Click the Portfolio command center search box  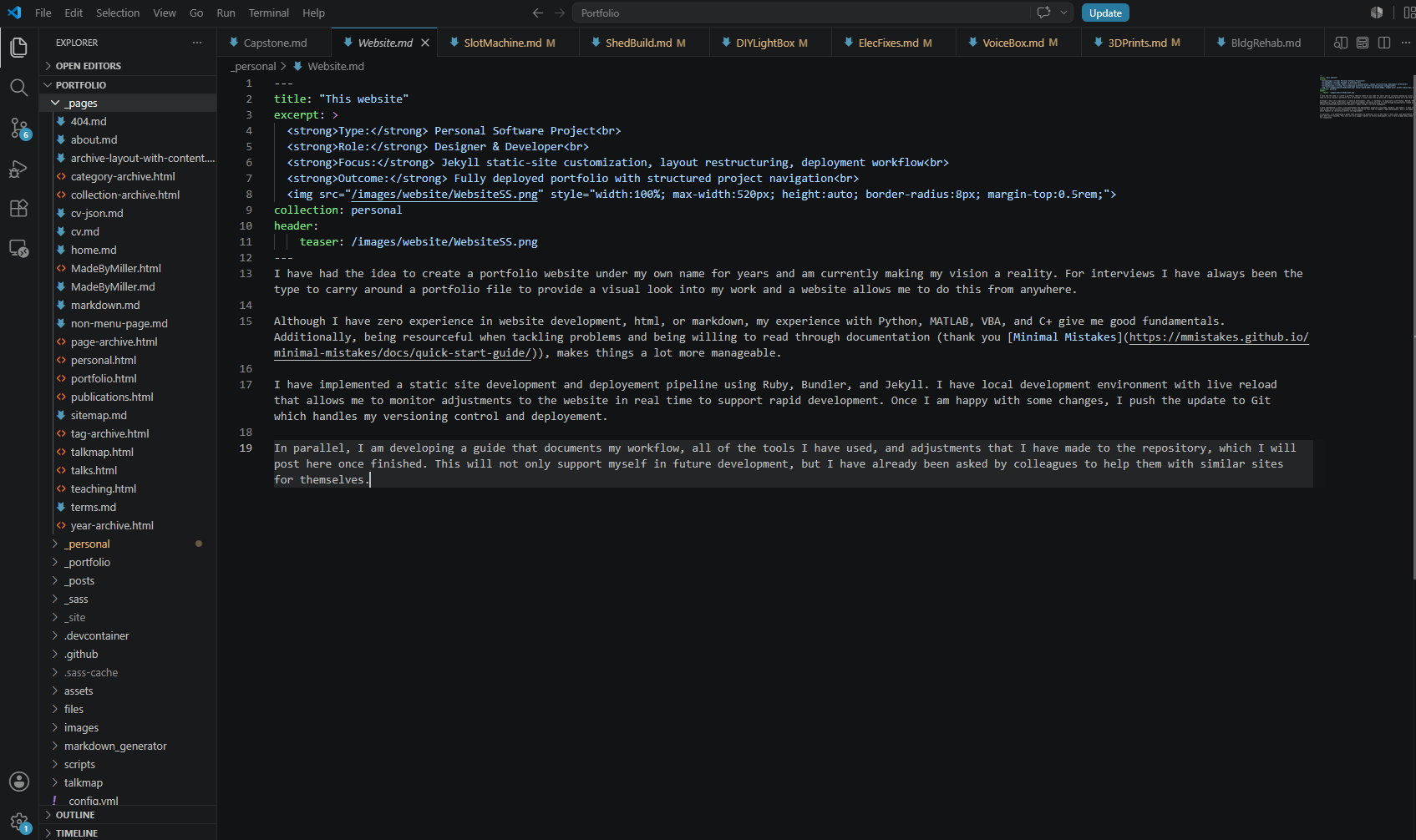[x=802, y=13]
